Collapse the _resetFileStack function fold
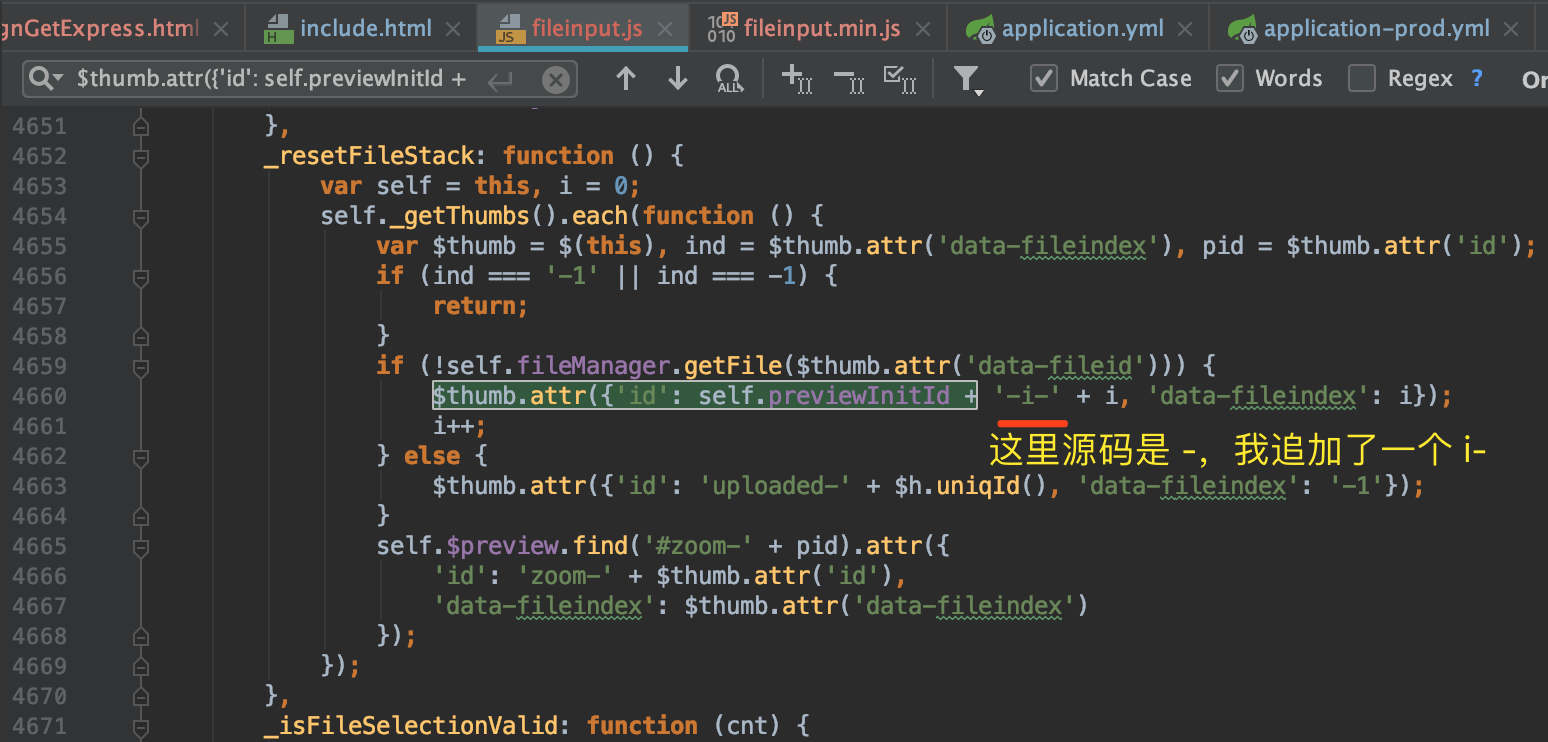Screen dimensions: 1548x742 [x=140, y=155]
